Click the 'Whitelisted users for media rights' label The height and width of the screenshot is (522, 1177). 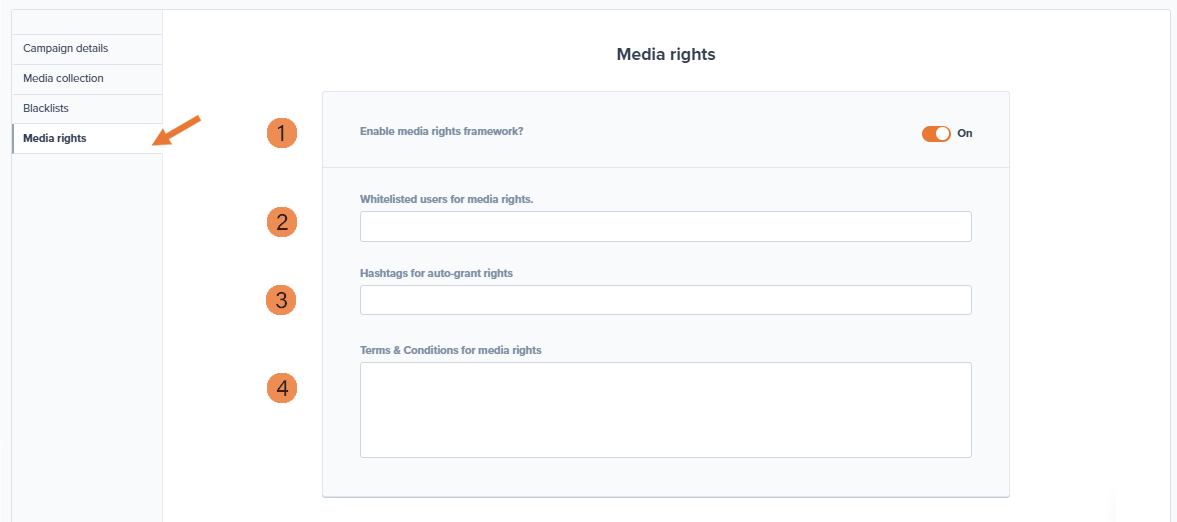[x=446, y=199]
